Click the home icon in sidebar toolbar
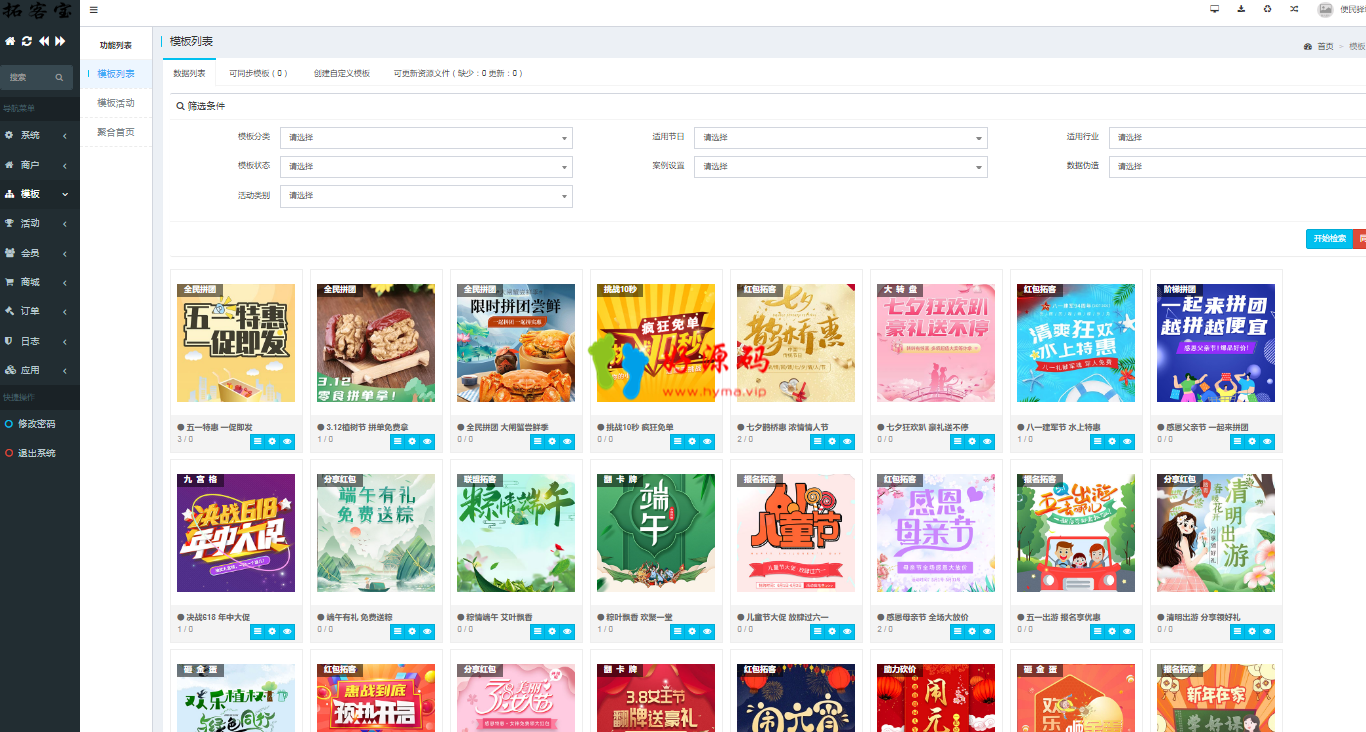1366x732 pixels. click(10, 41)
